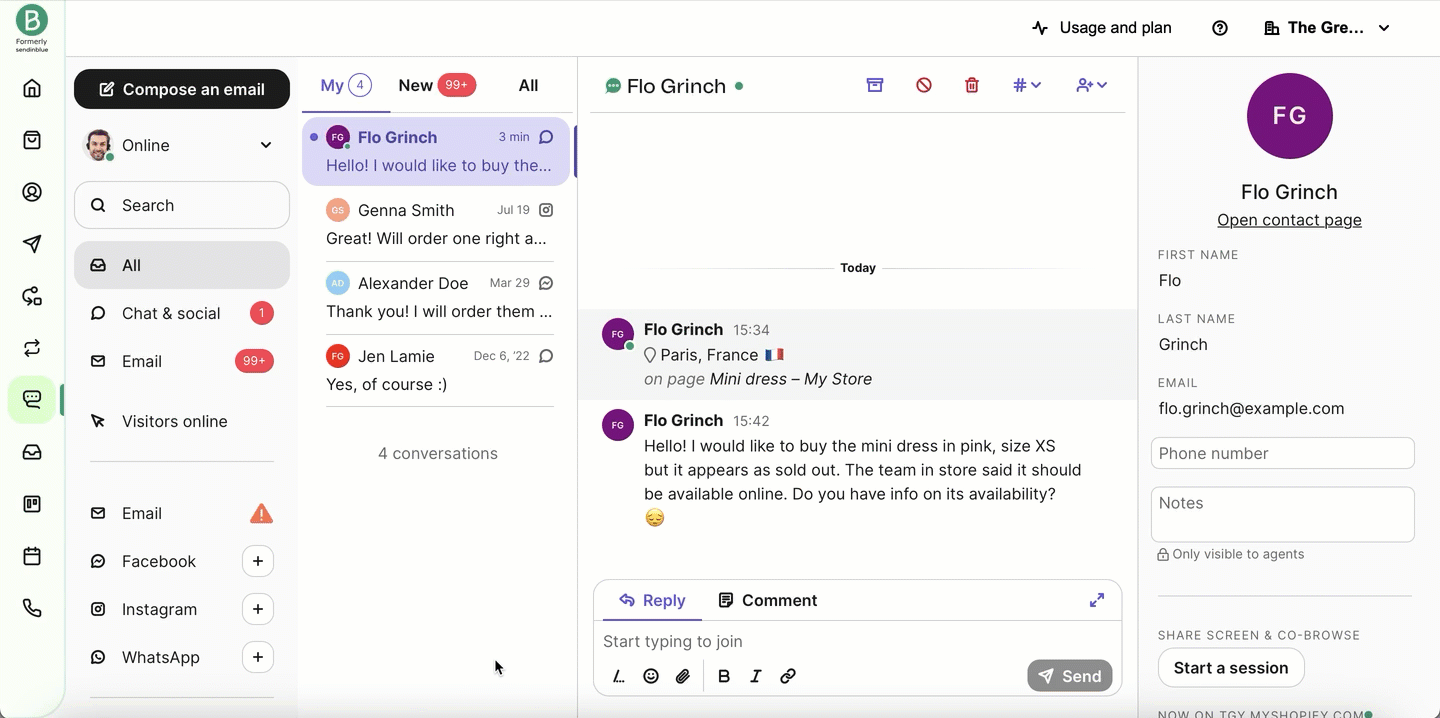Expand the reply editor to full size

tap(1097, 600)
